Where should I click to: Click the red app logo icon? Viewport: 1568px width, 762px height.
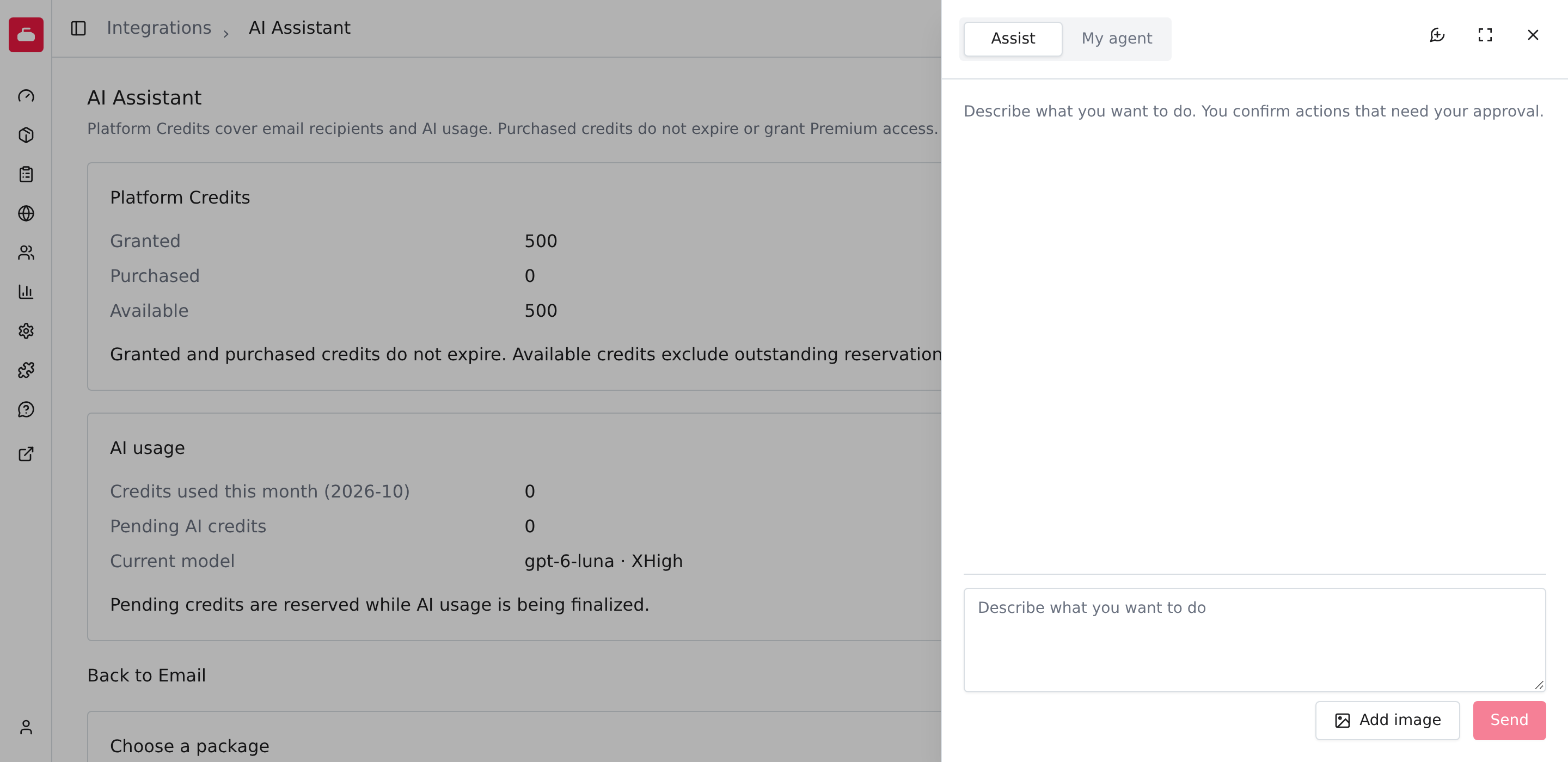[26, 35]
